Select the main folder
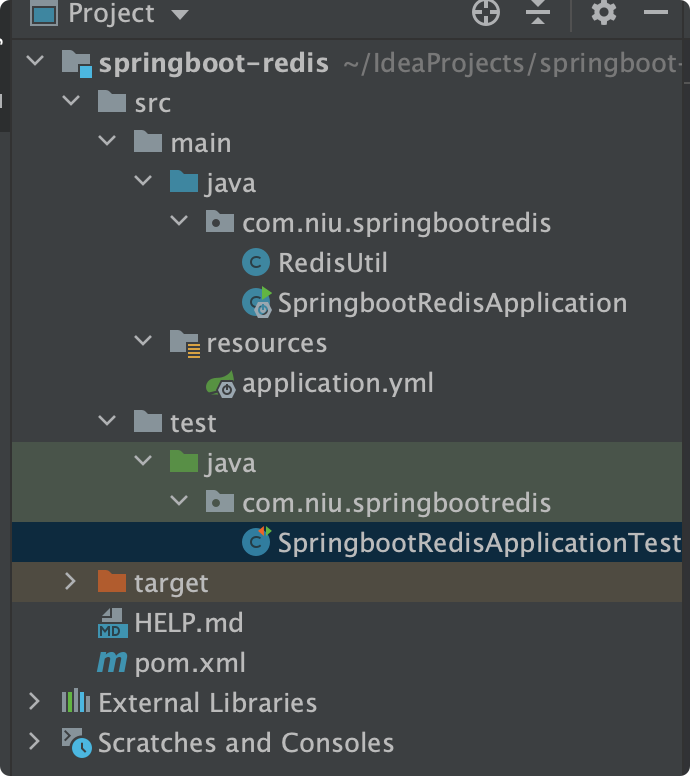690x776 pixels. [x=200, y=143]
